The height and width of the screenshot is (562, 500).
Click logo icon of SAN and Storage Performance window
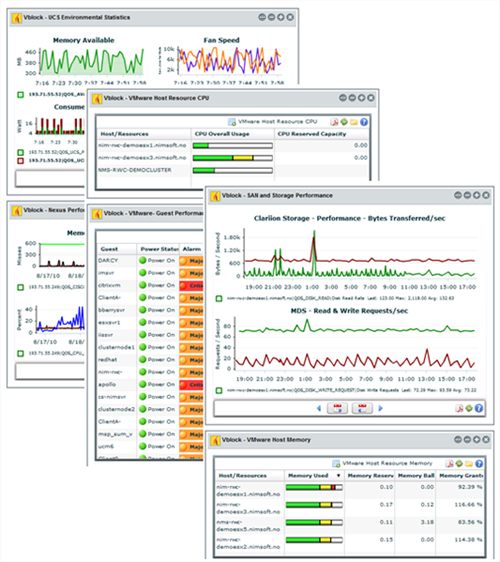point(215,196)
